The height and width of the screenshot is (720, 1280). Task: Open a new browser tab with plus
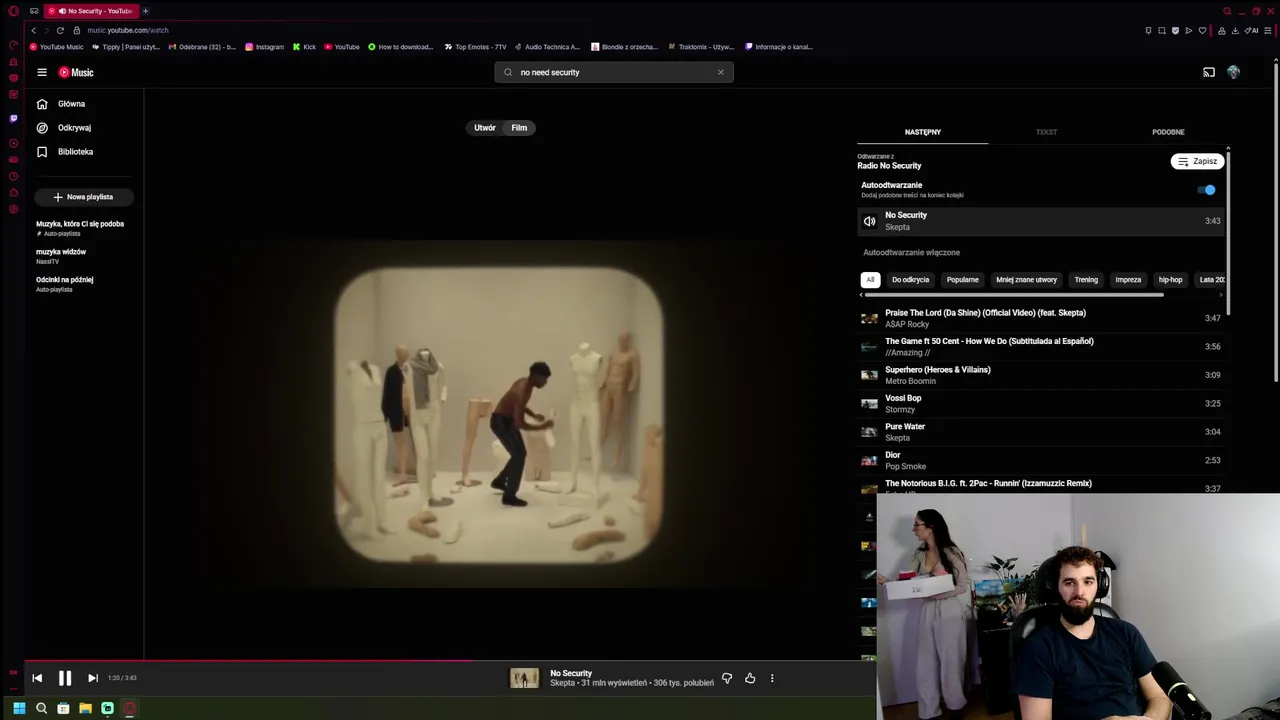[145, 11]
